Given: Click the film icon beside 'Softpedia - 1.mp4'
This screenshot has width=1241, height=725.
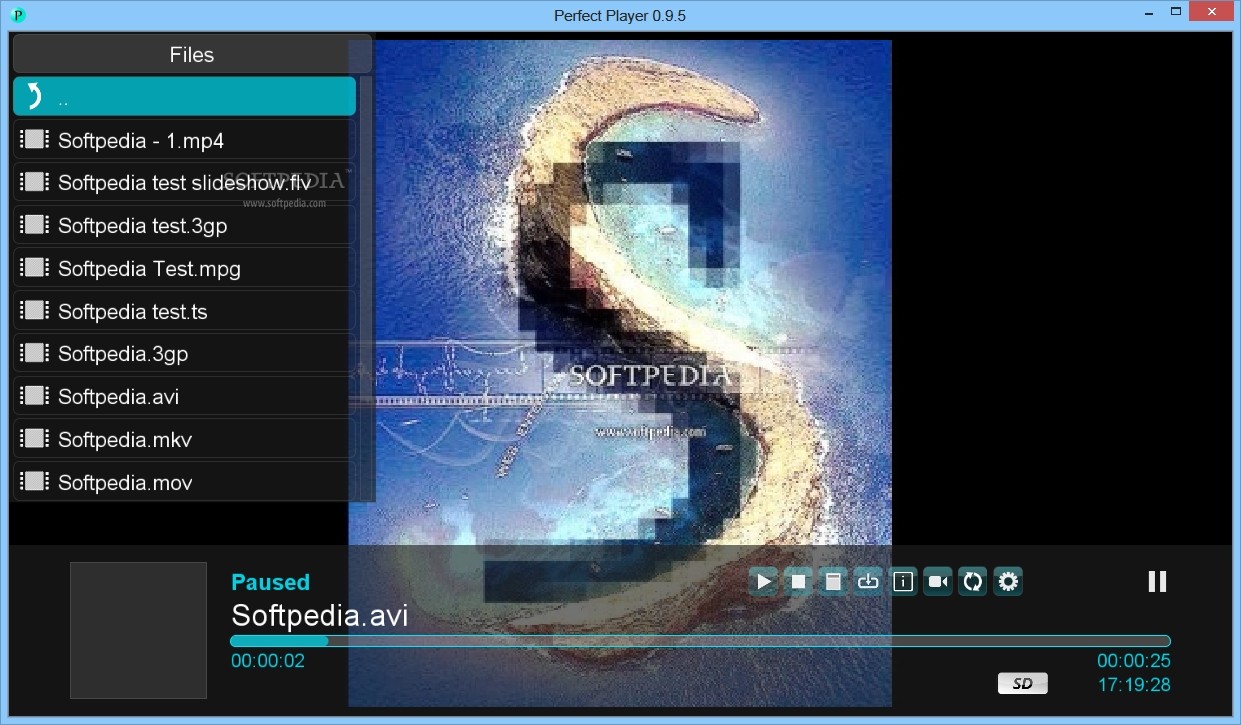Looking at the screenshot, I should 35,139.
